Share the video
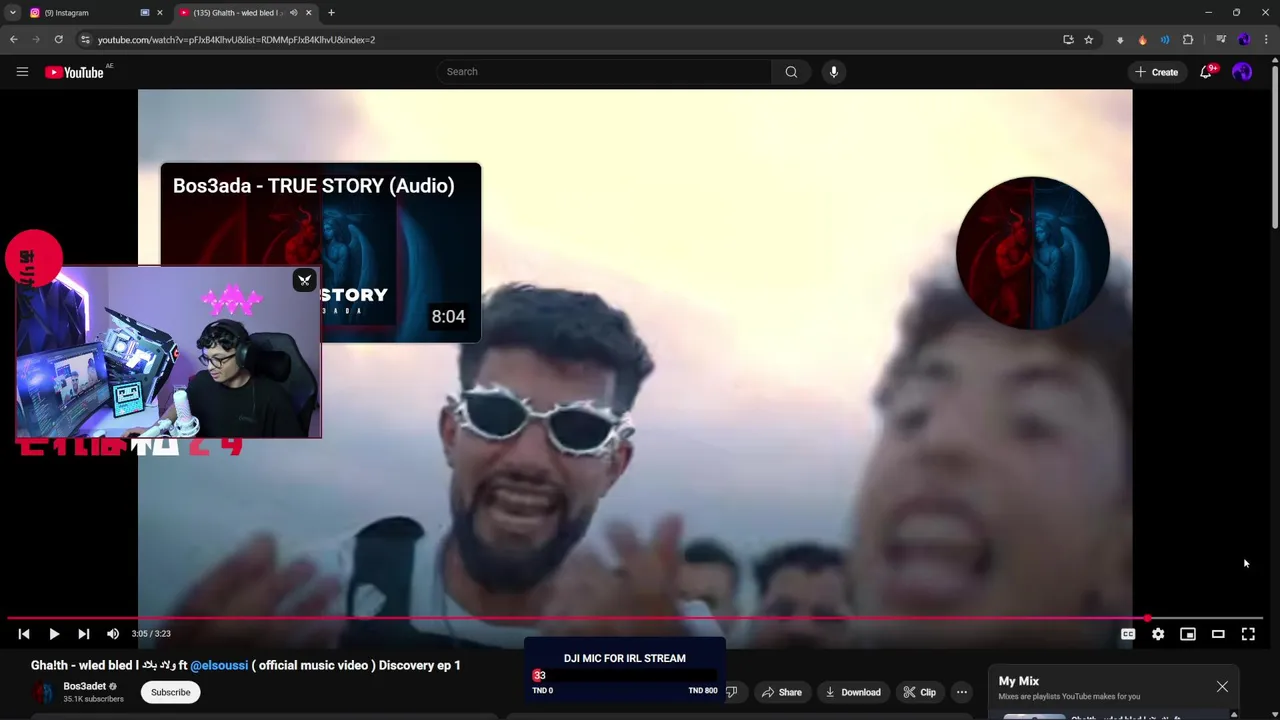Screen dimensions: 1280x720 point(781,692)
